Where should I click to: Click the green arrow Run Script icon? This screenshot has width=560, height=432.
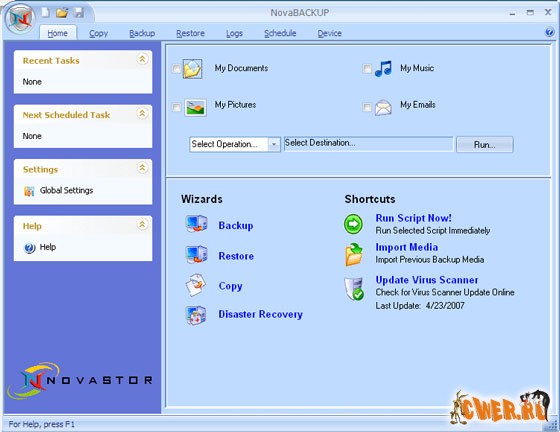tap(354, 224)
